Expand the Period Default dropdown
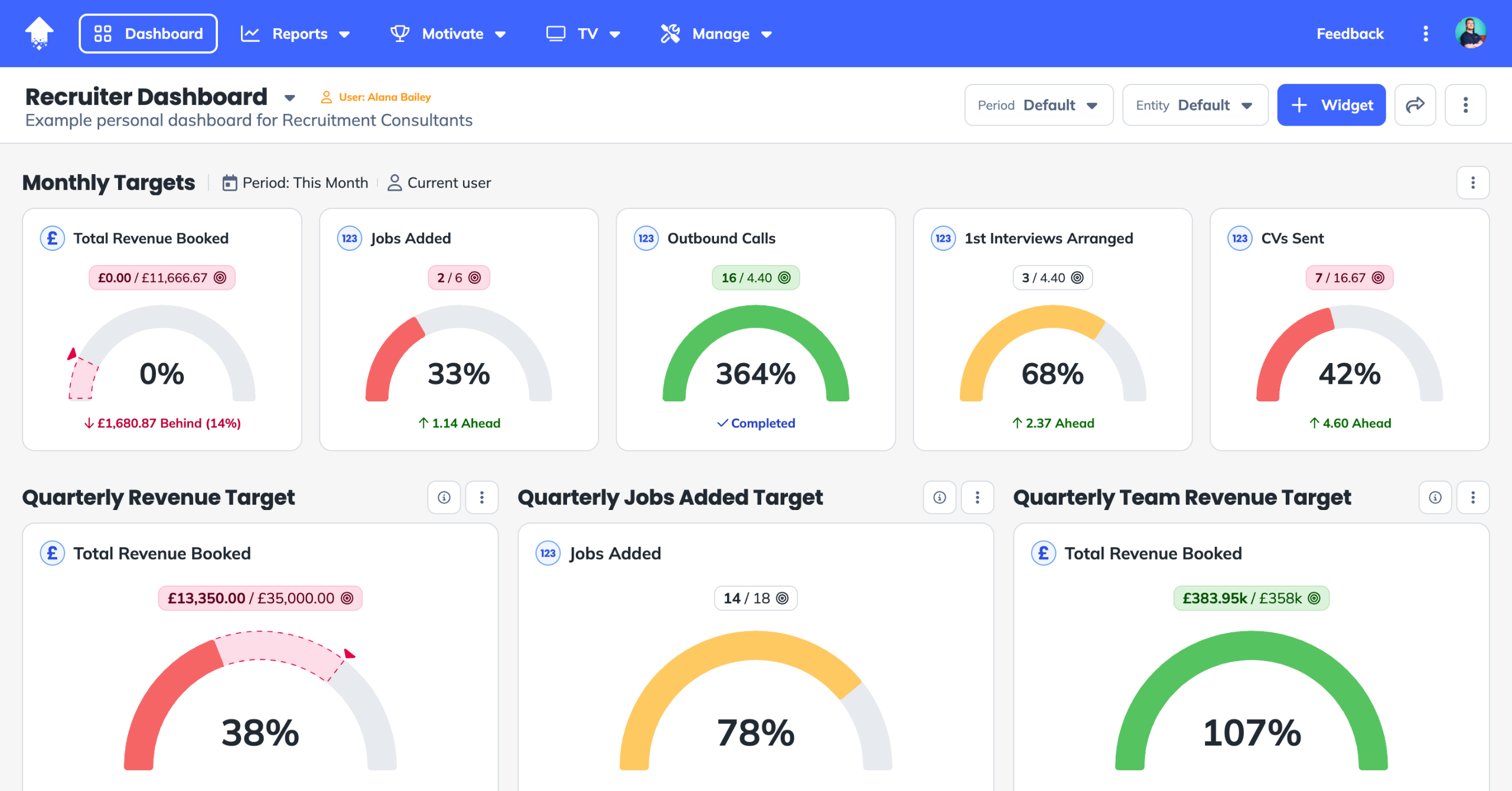 point(1038,105)
